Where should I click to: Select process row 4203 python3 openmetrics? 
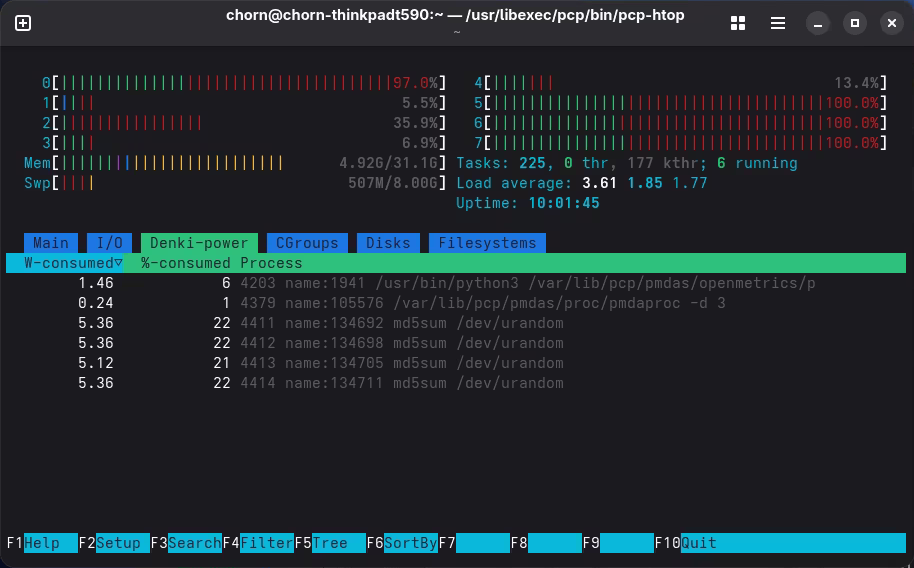pos(456,283)
